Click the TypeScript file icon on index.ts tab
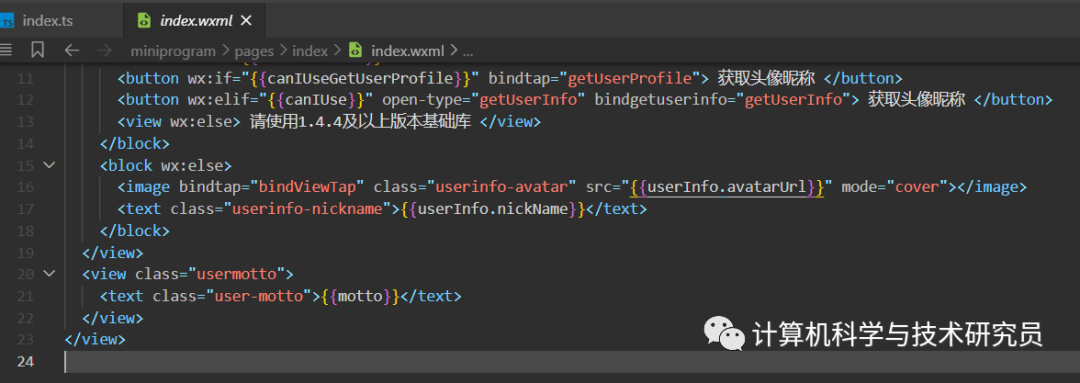The height and width of the screenshot is (383, 1080). (x=7, y=21)
